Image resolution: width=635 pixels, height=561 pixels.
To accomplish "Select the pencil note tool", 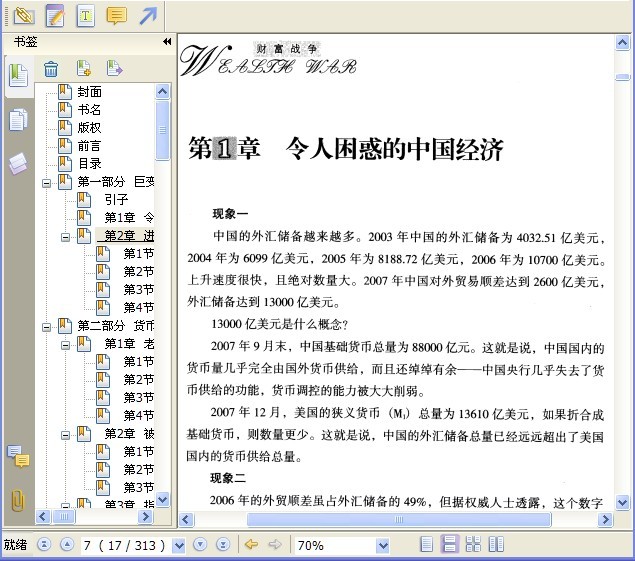I will click(x=55, y=16).
